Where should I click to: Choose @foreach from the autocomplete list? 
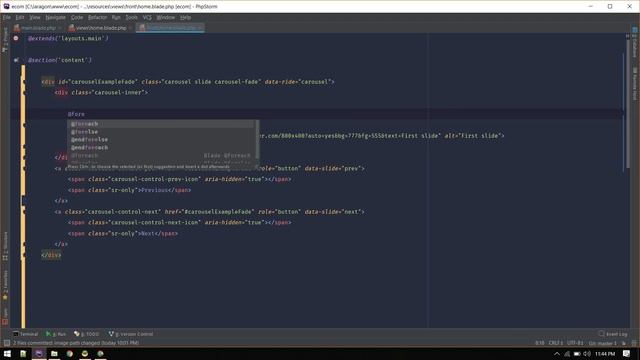(x=160, y=124)
